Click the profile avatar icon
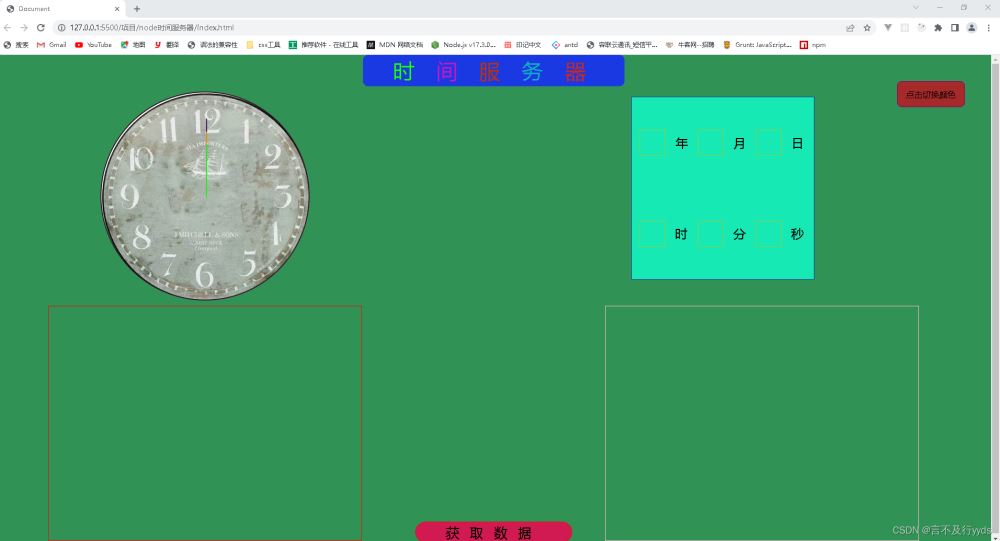 [971, 27]
